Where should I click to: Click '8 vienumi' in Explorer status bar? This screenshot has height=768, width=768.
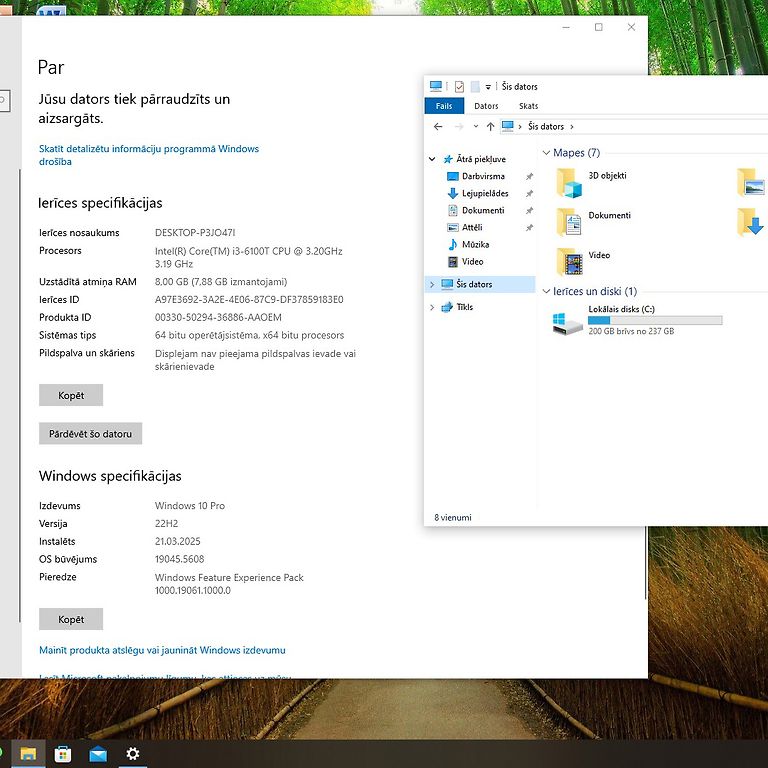click(x=453, y=517)
